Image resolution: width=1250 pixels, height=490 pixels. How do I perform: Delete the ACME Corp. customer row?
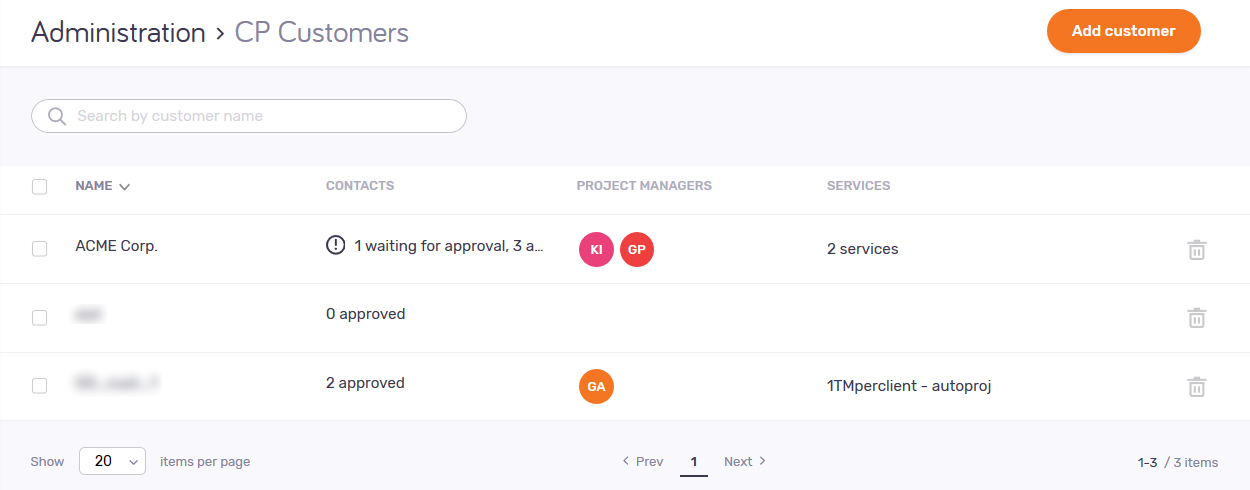(1196, 250)
